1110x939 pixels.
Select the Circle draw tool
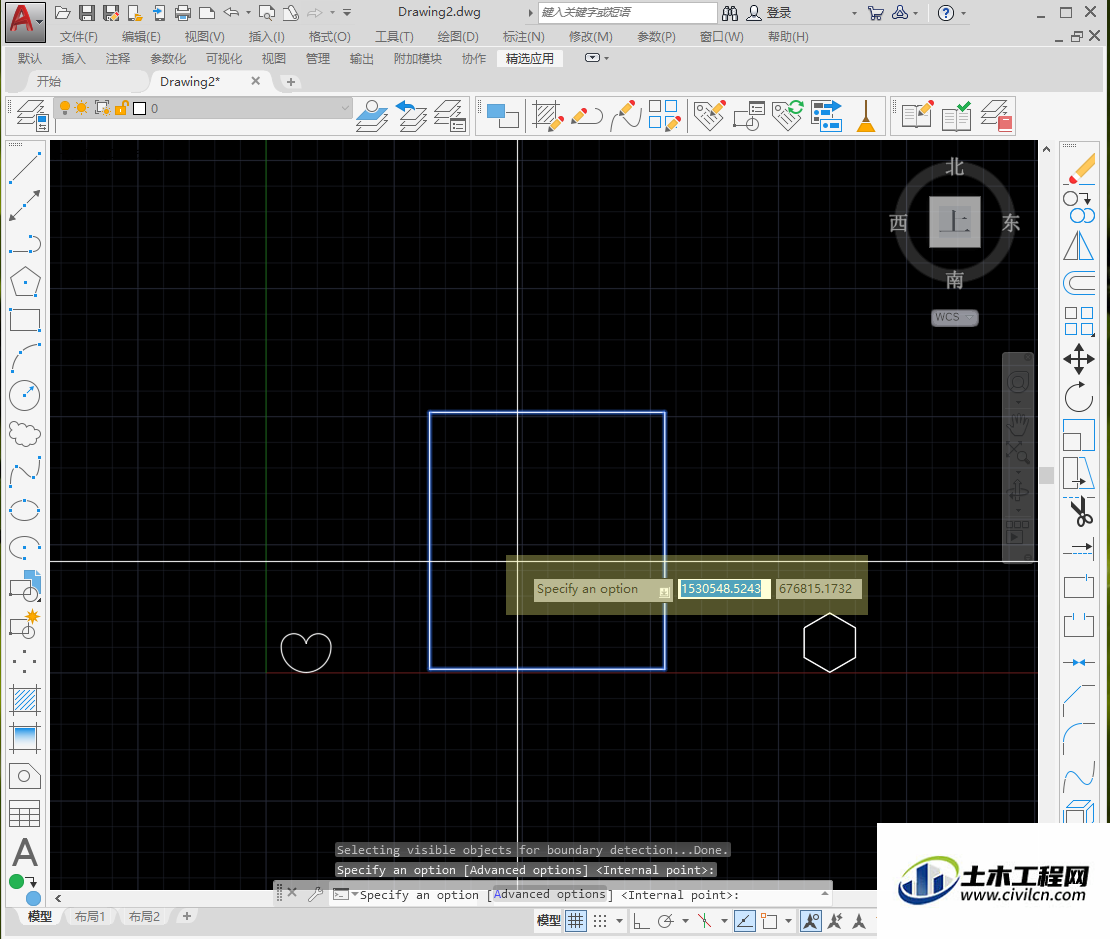(x=25, y=396)
